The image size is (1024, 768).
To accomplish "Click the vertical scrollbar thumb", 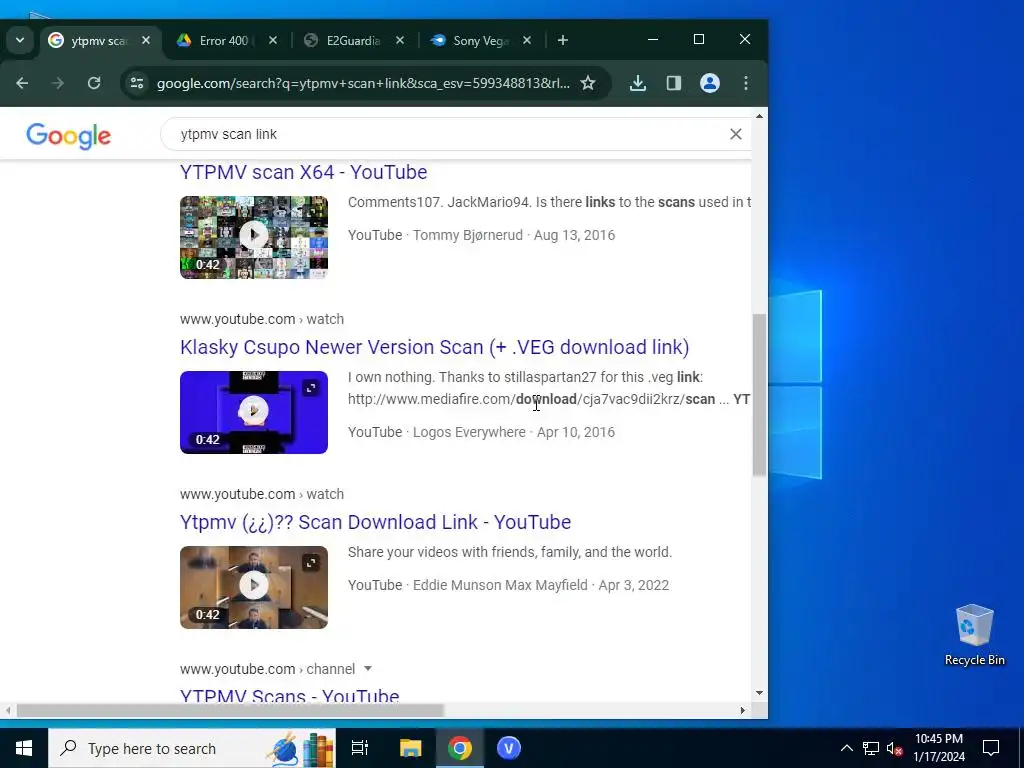I will click(x=760, y=395).
